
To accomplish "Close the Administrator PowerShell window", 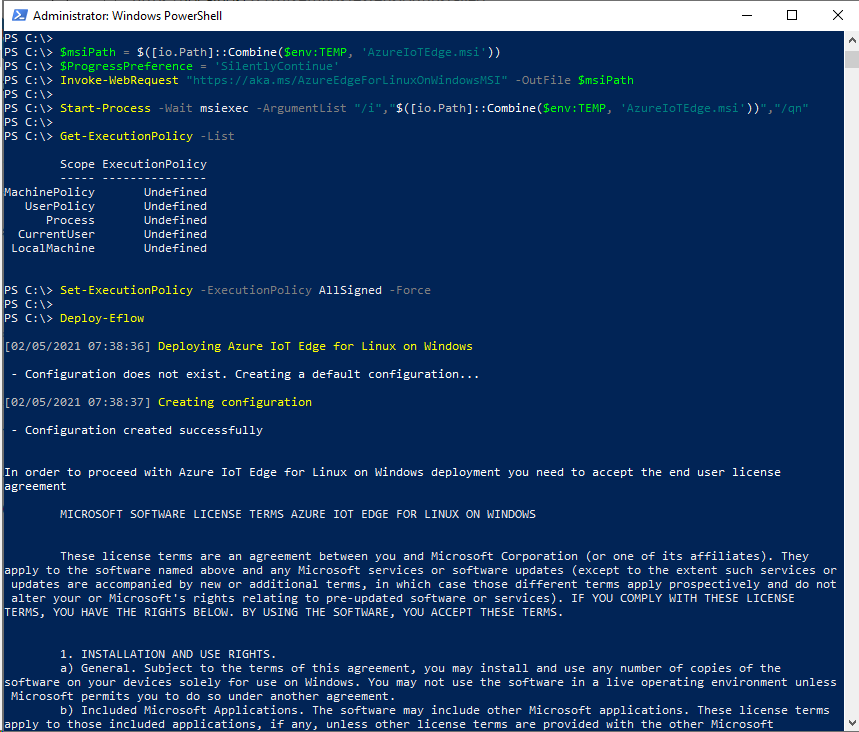I will click(837, 15).
